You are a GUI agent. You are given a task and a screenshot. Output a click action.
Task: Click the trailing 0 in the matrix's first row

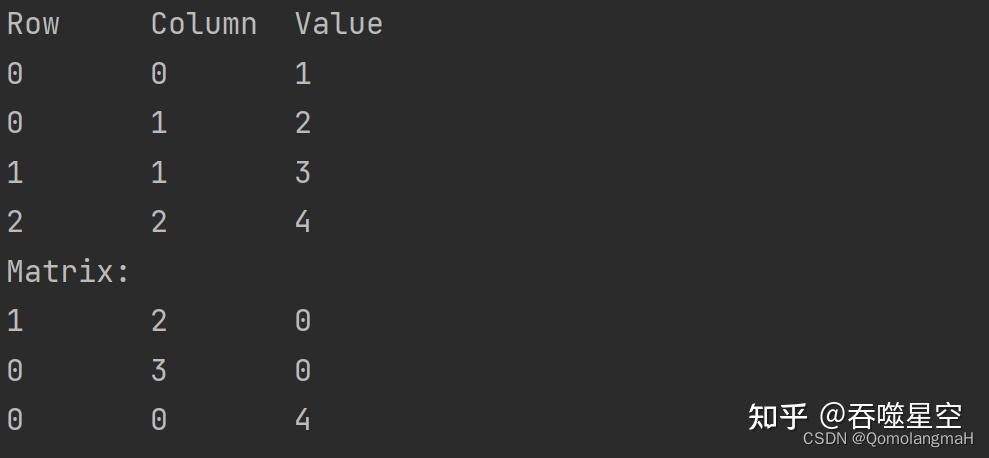click(303, 321)
